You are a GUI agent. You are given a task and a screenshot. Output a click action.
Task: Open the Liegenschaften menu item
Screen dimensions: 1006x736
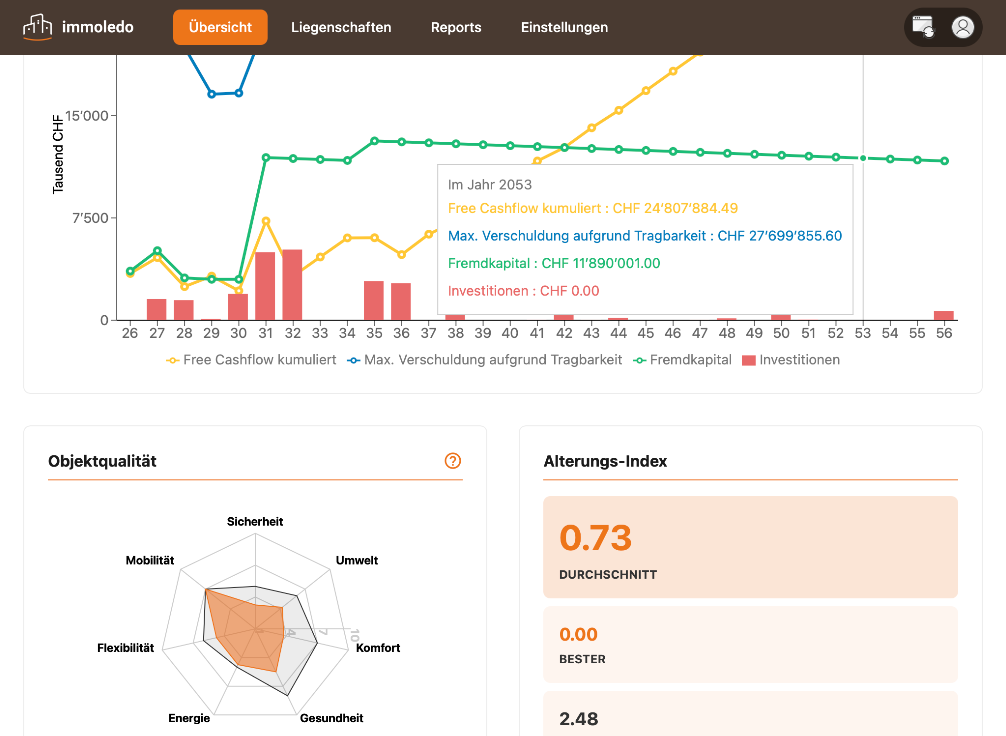[341, 27]
